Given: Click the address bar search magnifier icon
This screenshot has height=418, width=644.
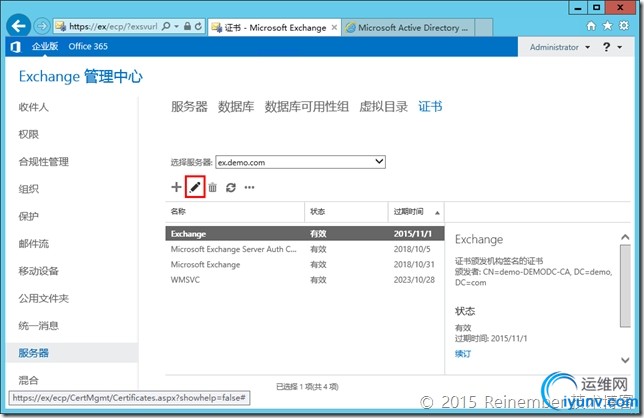Looking at the screenshot, I should (166, 26).
